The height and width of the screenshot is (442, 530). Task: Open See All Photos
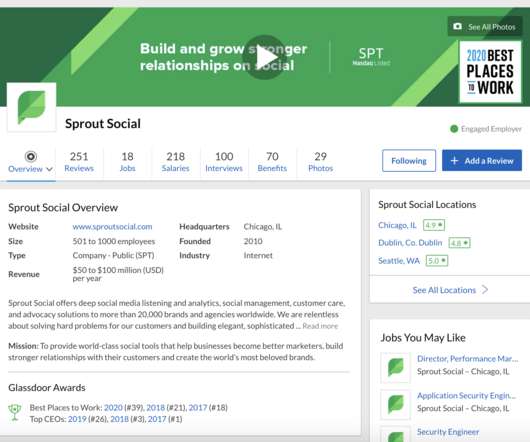coord(485,27)
